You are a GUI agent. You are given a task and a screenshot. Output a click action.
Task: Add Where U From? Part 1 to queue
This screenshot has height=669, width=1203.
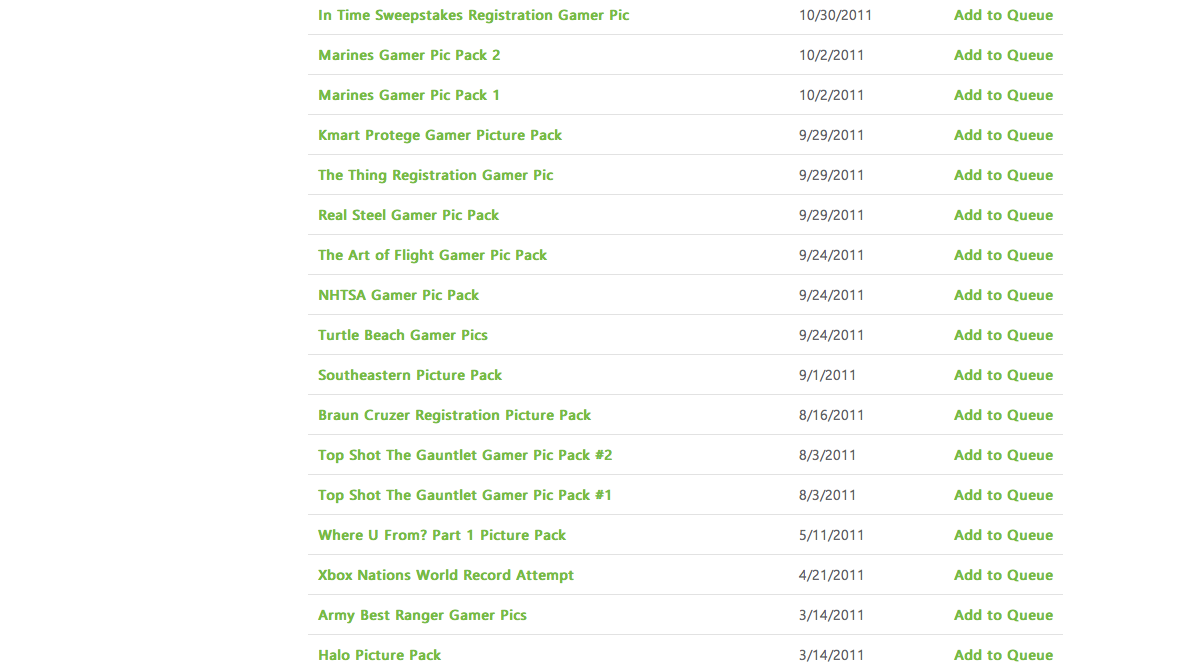click(1003, 535)
